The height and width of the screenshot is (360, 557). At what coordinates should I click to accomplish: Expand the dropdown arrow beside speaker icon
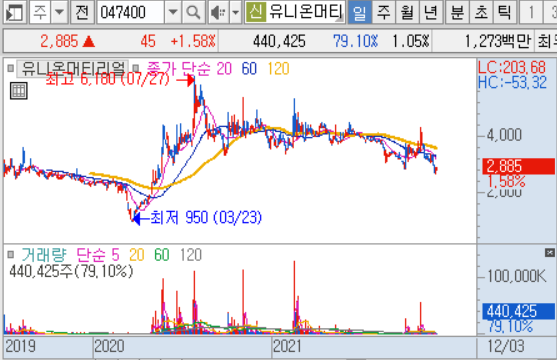tap(236, 12)
